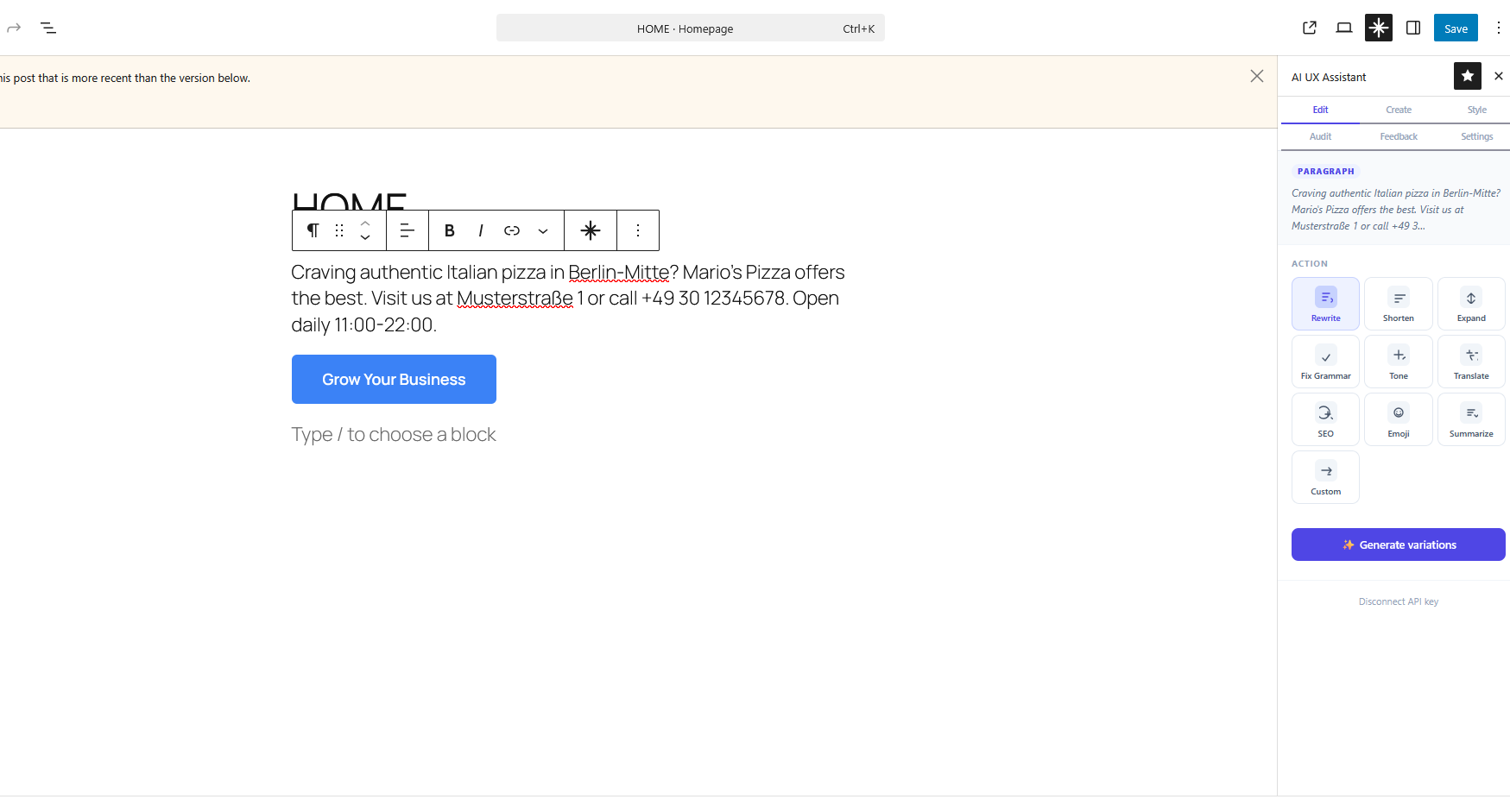Open the document overview list view
Viewport: 1510px width, 812px height.
[x=48, y=28]
